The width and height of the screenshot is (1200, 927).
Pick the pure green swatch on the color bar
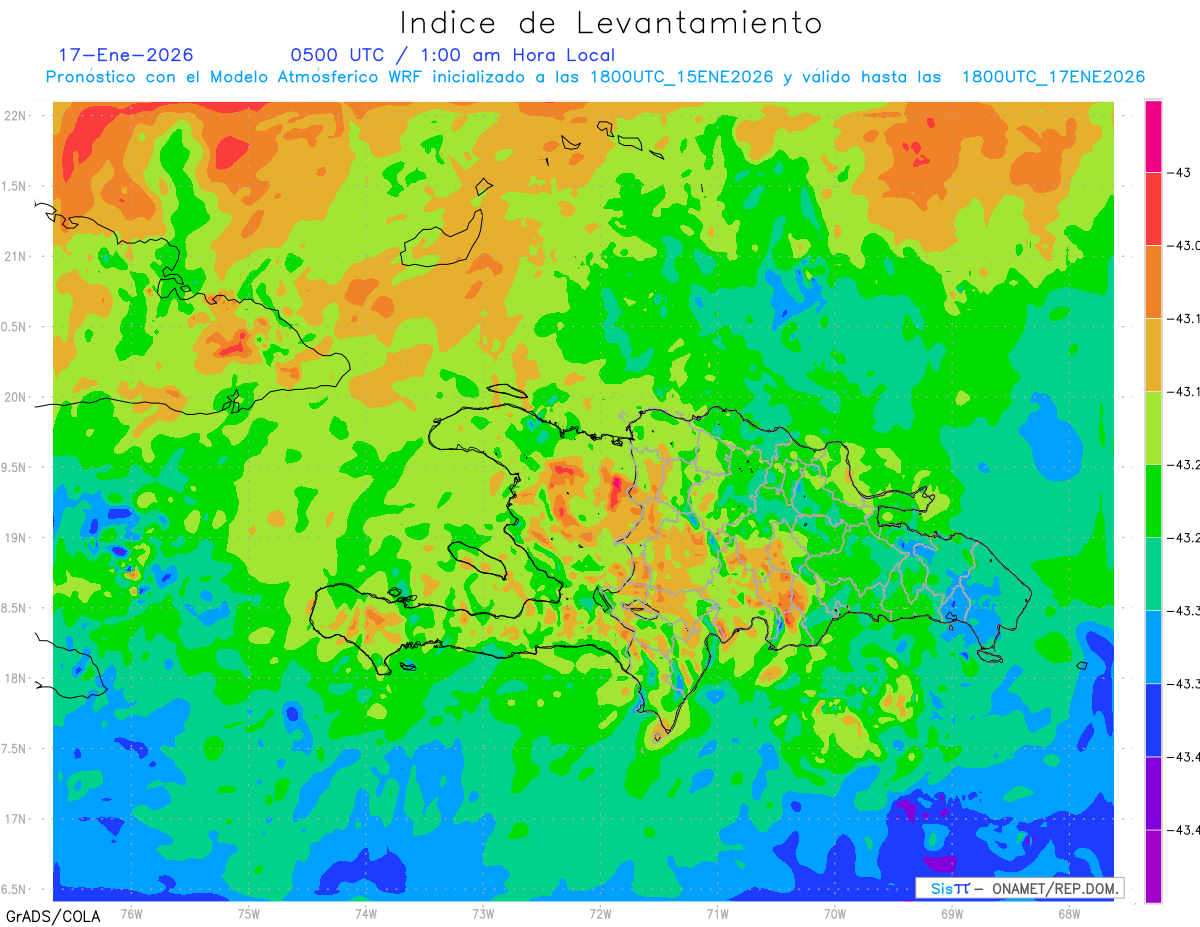point(1153,501)
